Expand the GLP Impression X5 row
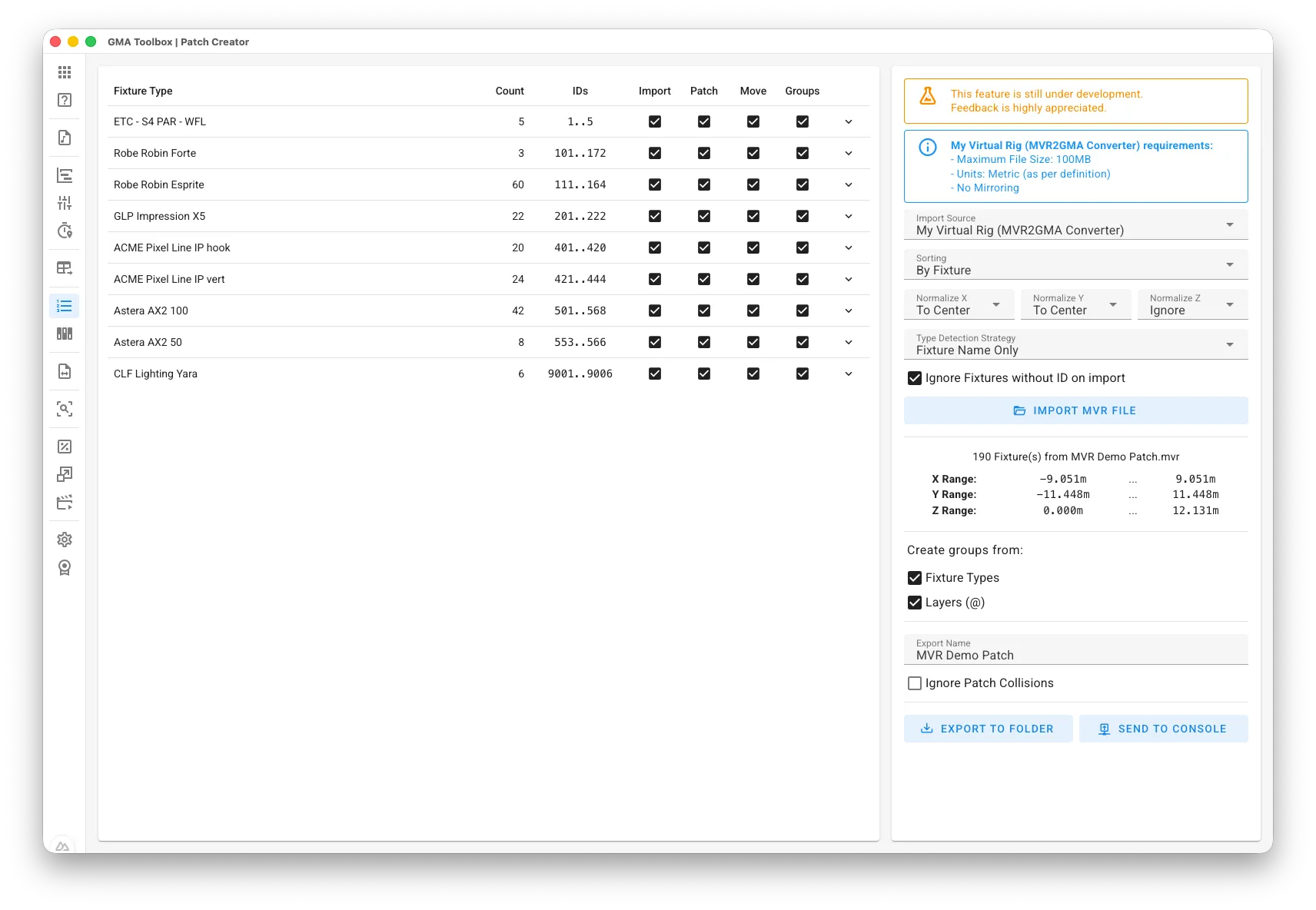Screen dimensions: 1316x910 pos(849,216)
